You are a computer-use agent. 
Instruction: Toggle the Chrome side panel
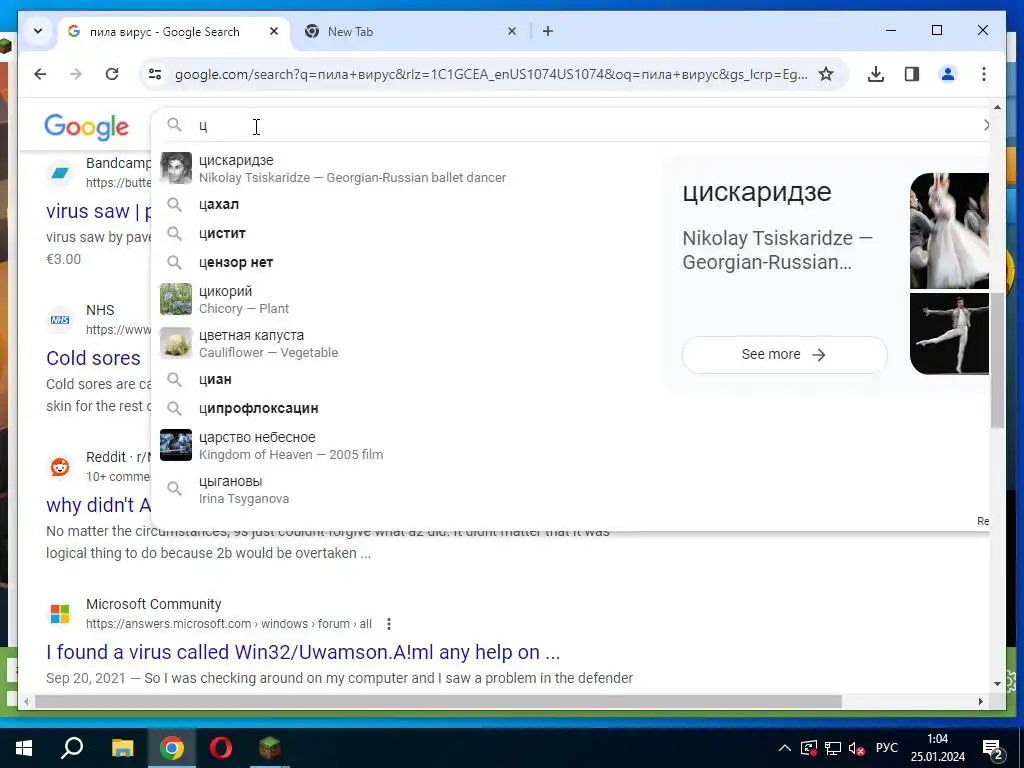(912, 74)
